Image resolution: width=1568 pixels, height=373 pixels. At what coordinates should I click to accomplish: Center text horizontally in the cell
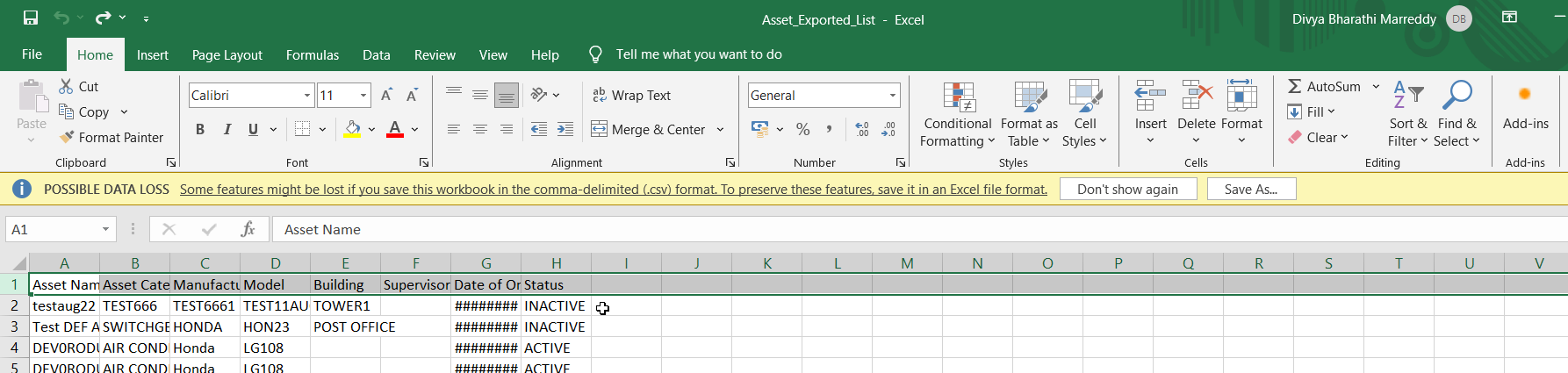click(x=480, y=129)
